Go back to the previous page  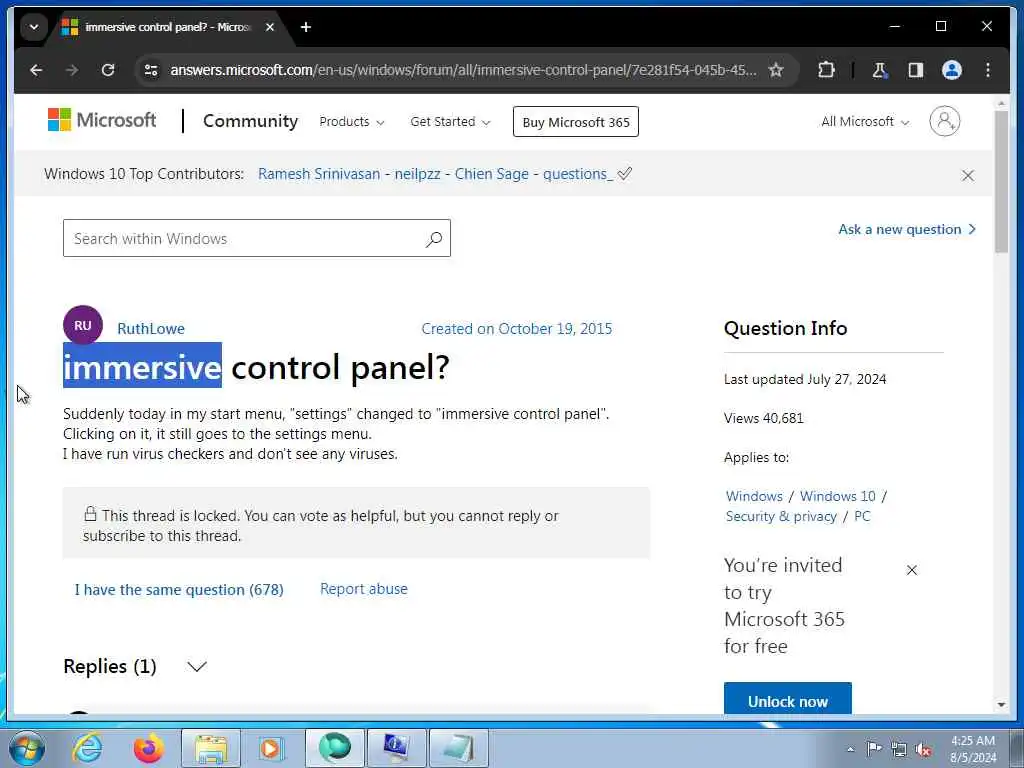36,70
